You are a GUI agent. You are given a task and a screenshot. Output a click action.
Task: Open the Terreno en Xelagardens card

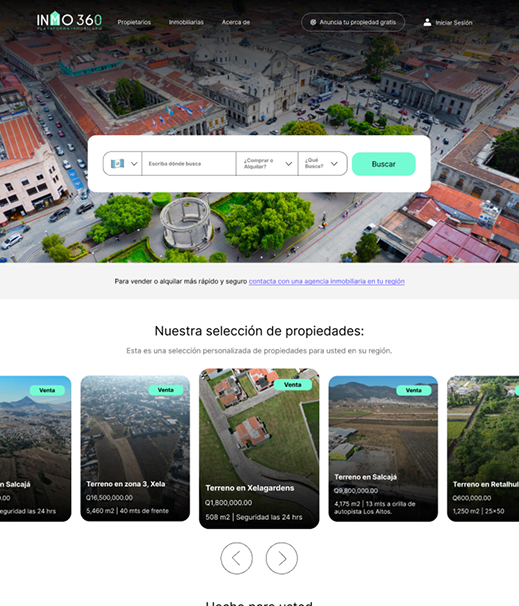point(259,448)
